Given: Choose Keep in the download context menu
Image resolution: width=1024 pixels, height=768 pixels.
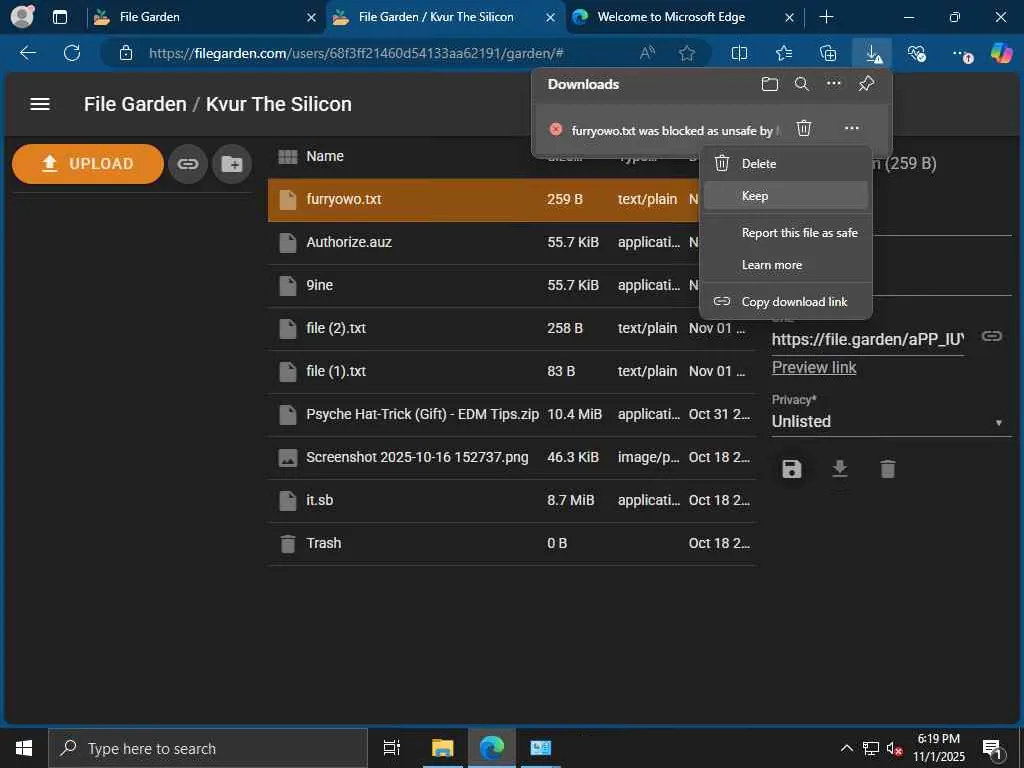Looking at the screenshot, I should [786, 195].
